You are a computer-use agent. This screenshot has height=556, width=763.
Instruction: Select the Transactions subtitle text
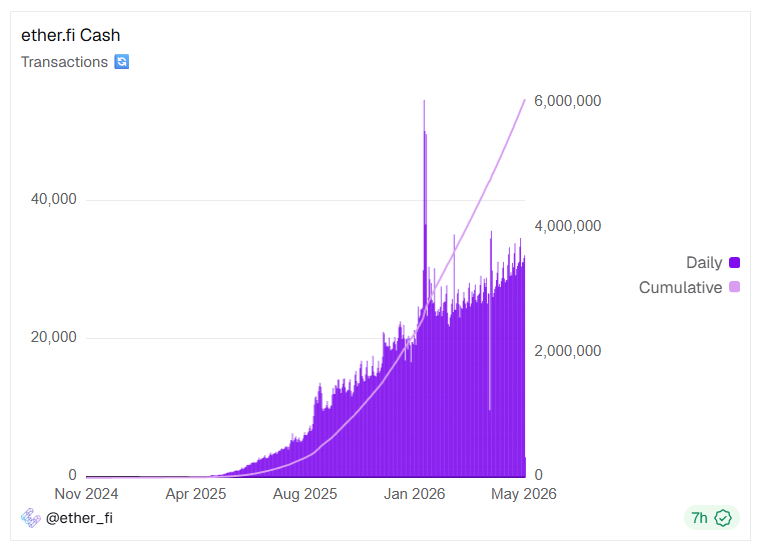[x=64, y=62]
